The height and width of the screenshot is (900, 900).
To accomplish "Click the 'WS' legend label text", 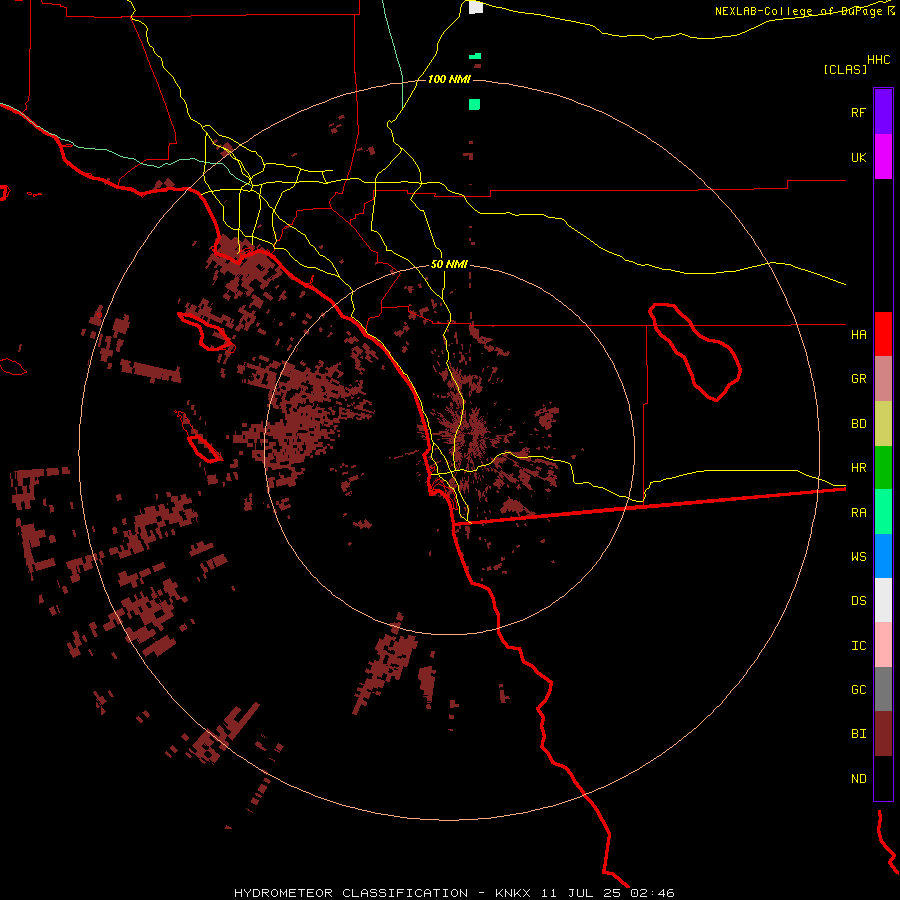I will pyautogui.click(x=858, y=557).
